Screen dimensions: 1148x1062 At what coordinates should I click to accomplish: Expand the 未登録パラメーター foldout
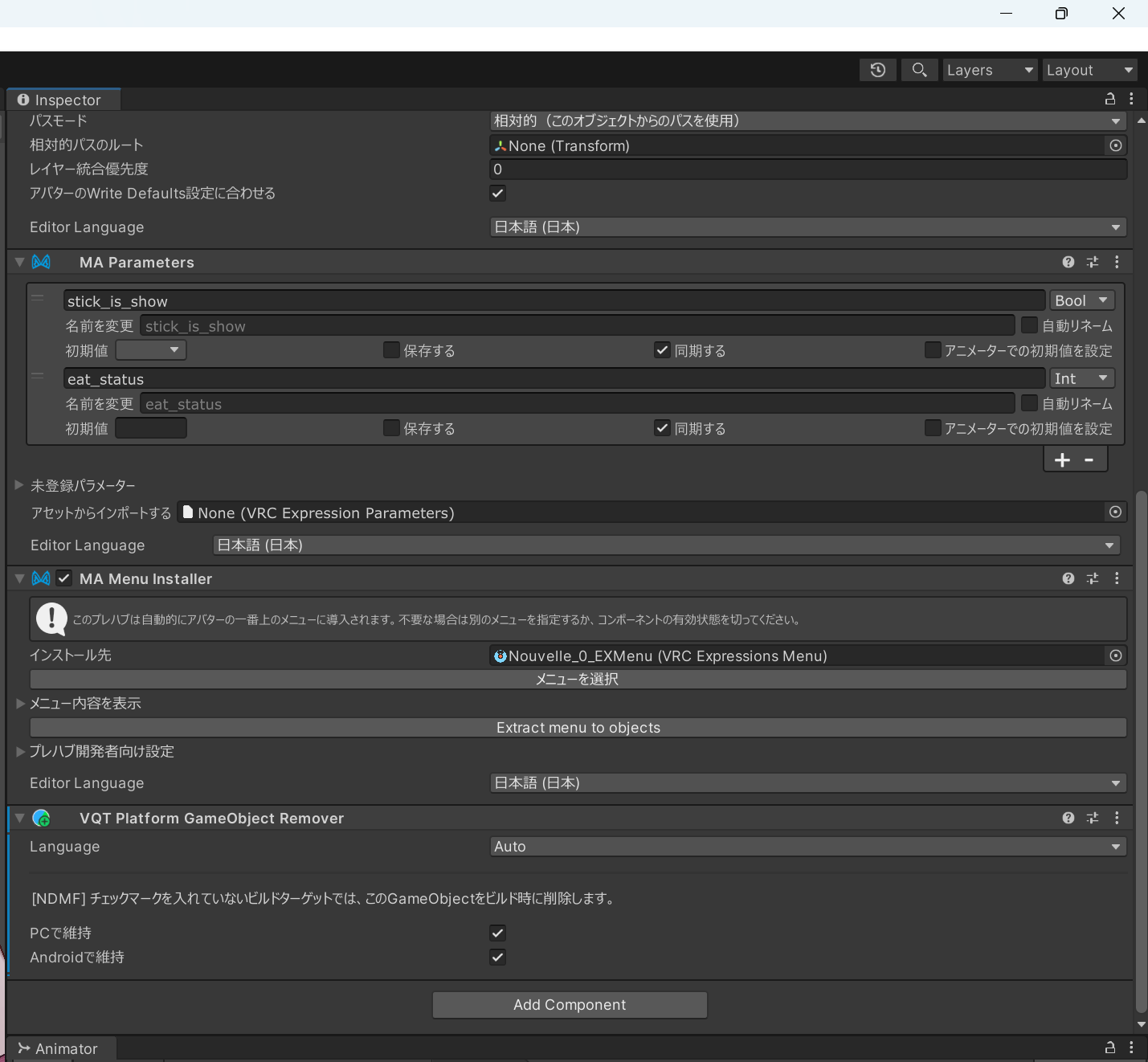(19, 485)
